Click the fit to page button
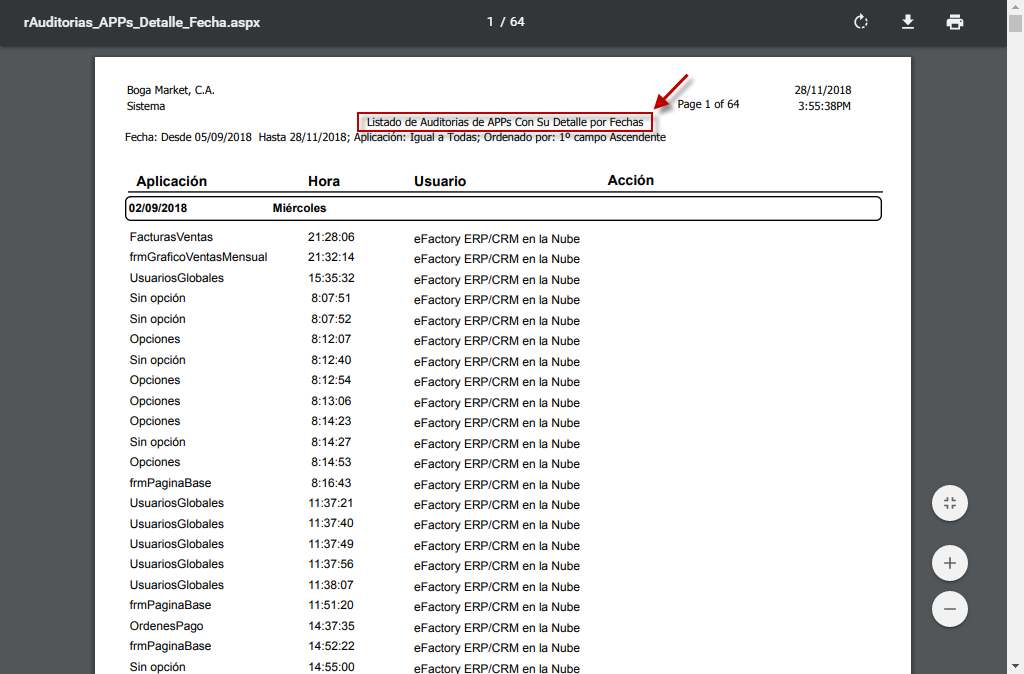This screenshot has width=1024, height=674. [x=950, y=503]
